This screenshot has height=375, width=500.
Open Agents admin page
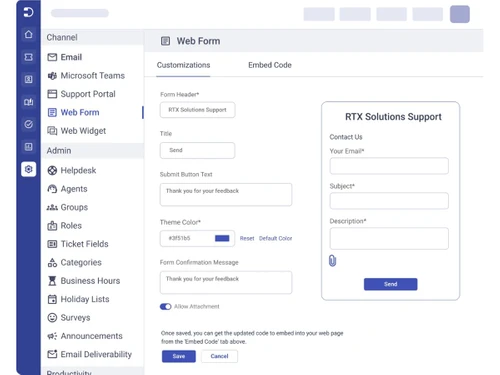(x=74, y=189)
